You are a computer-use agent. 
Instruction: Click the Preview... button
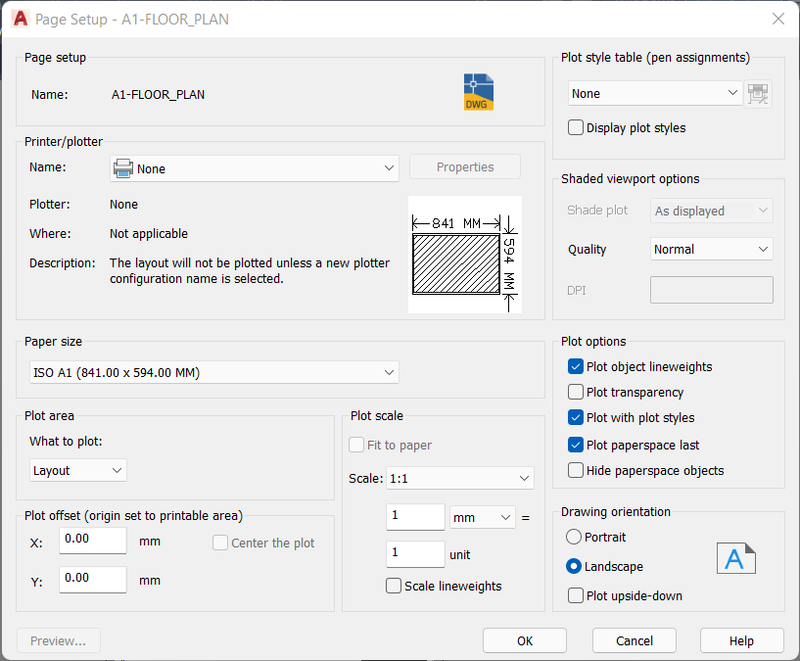[58, 641]
